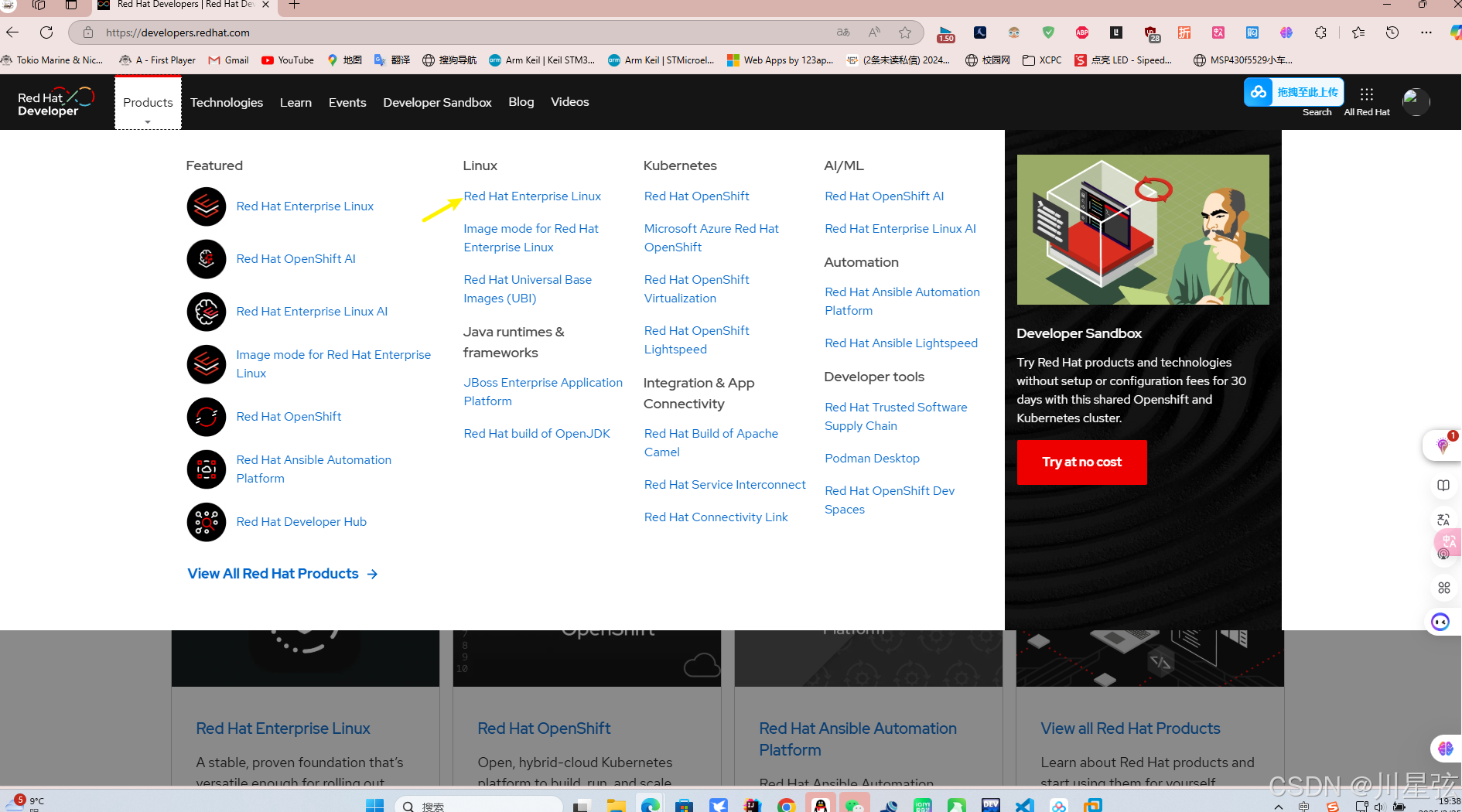Open Red Hat OpenShift Dev Spaces link
Image resolution: width=1462 pixels, height=812 pixels.
890,500
